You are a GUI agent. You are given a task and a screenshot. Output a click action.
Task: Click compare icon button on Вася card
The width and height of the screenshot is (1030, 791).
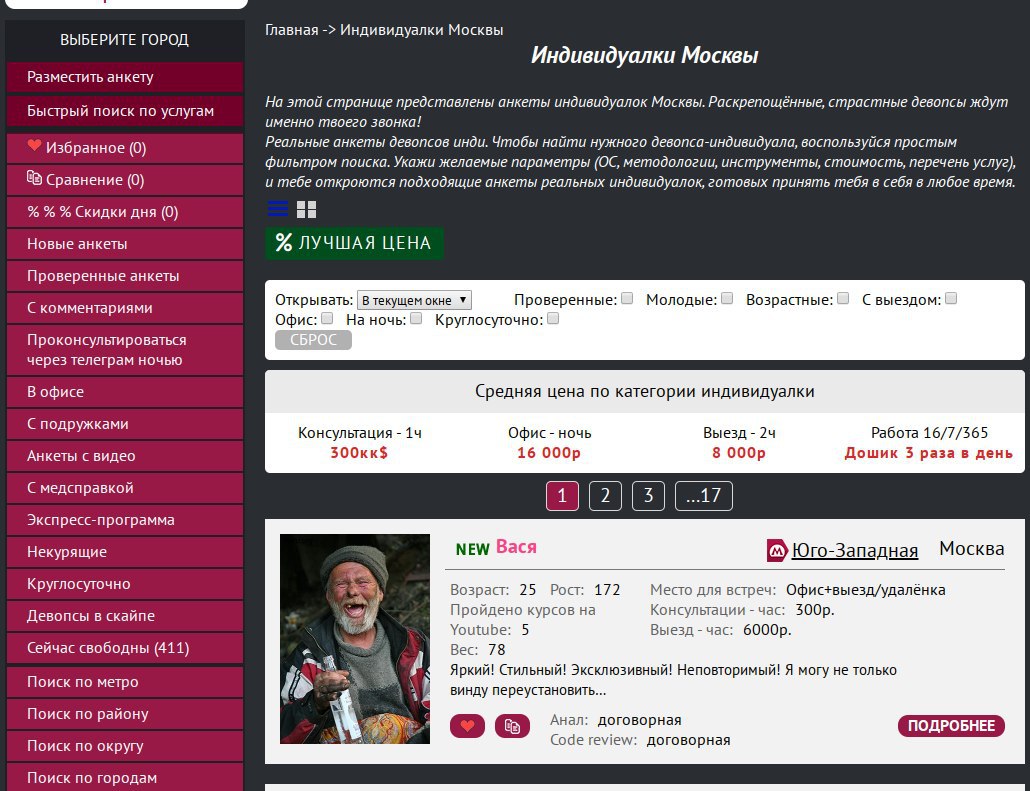point(512,726)
